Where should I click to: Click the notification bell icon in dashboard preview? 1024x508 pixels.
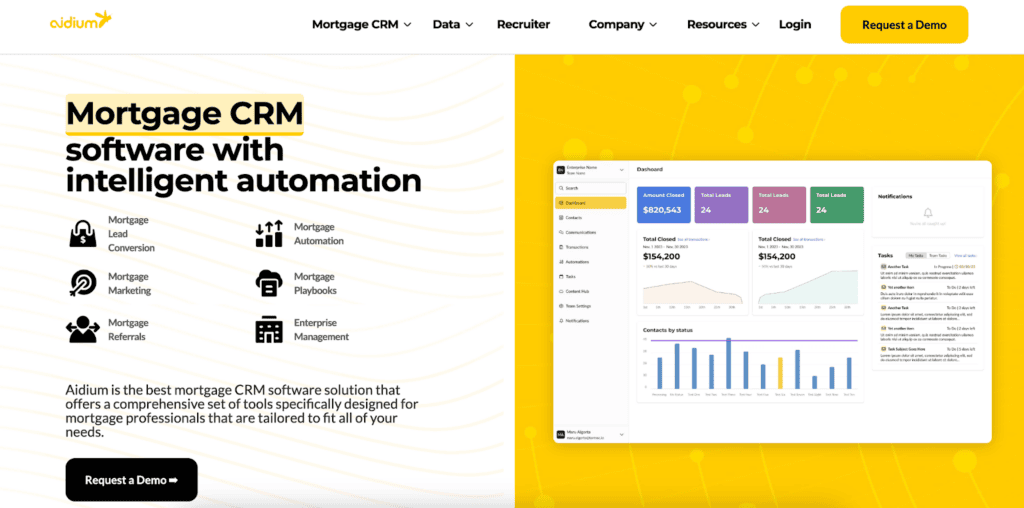tap(927, 213)
